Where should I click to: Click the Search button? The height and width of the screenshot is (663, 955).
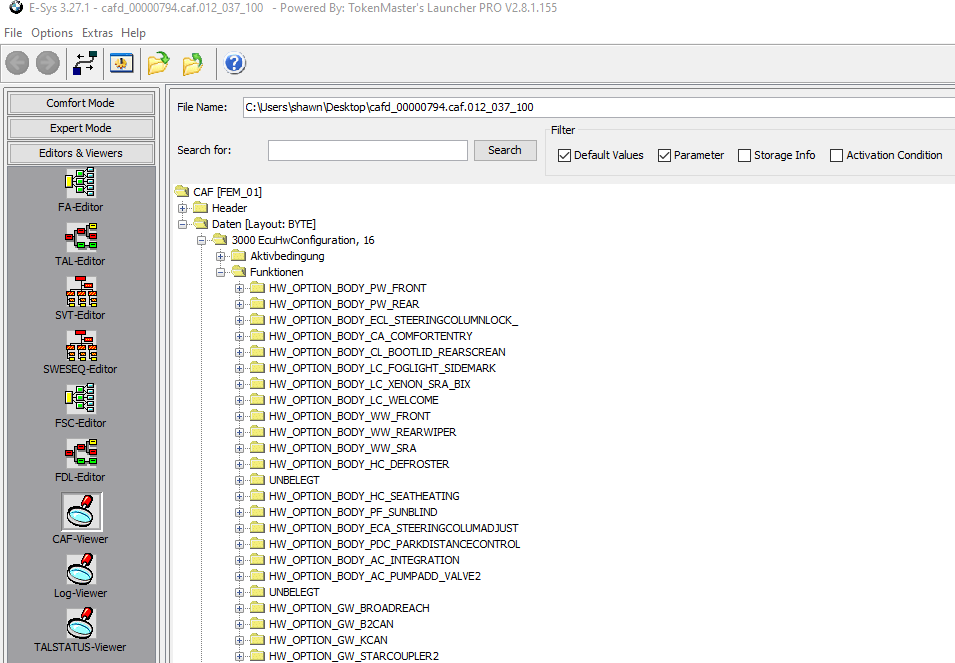pos(505,150)
